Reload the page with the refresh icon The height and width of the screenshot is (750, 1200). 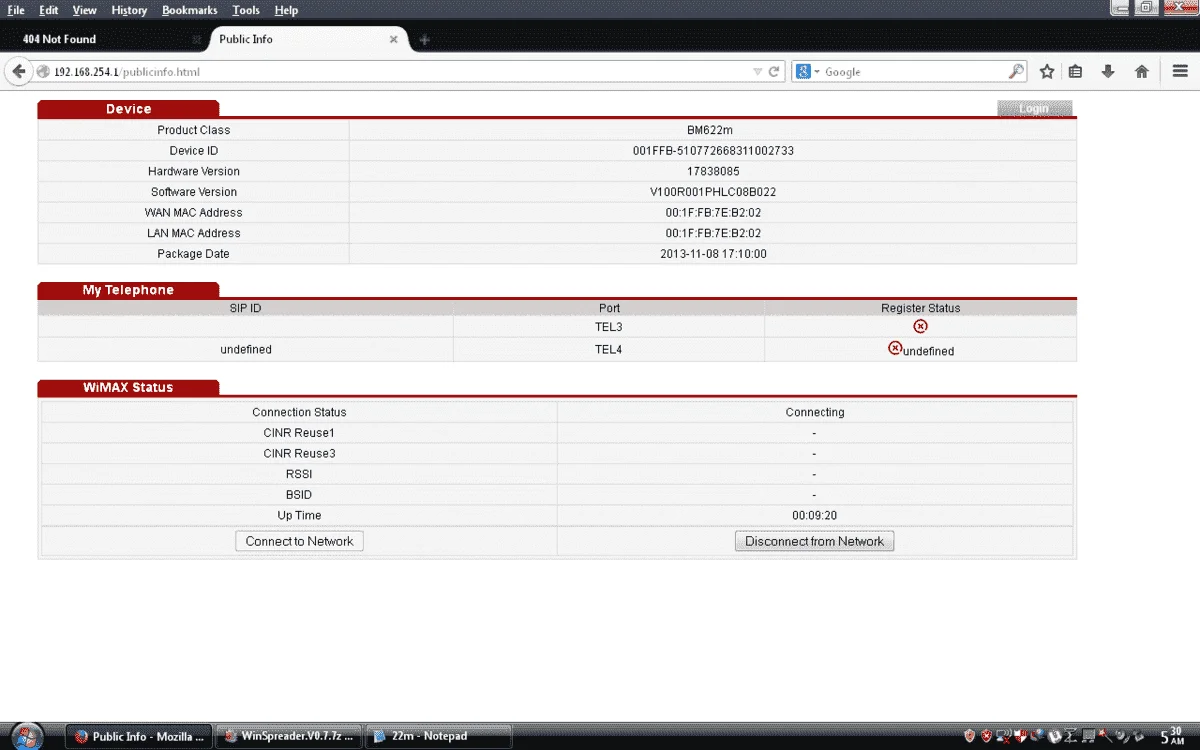(x=774, y=72)
